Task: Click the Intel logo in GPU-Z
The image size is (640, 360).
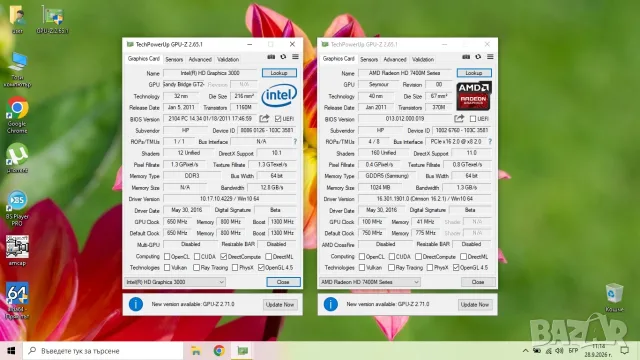Action: (279, 96)
